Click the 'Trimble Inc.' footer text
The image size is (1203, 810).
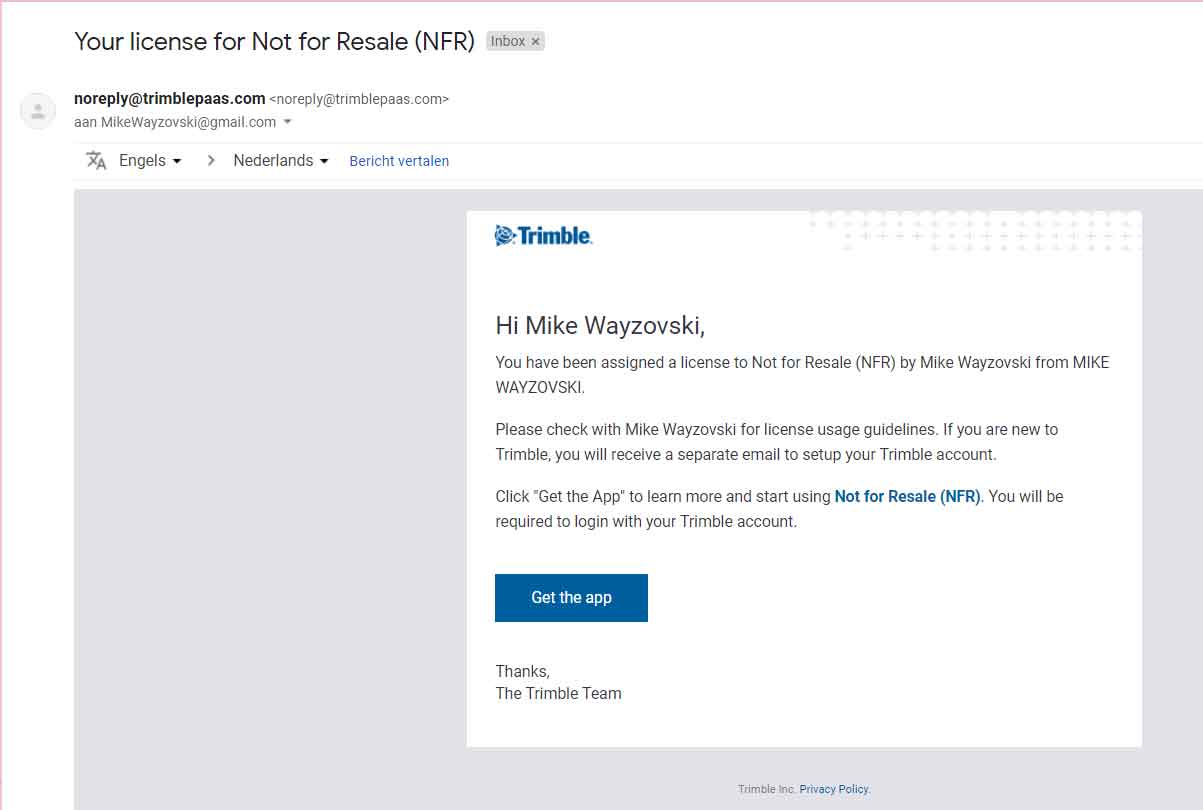[767, 789]
